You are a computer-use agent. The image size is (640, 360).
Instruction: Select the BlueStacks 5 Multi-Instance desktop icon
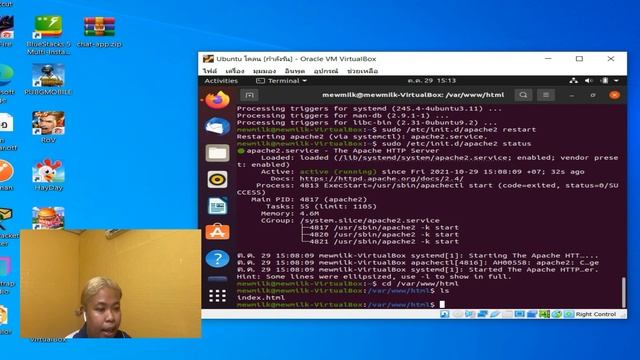click(48, 35)
